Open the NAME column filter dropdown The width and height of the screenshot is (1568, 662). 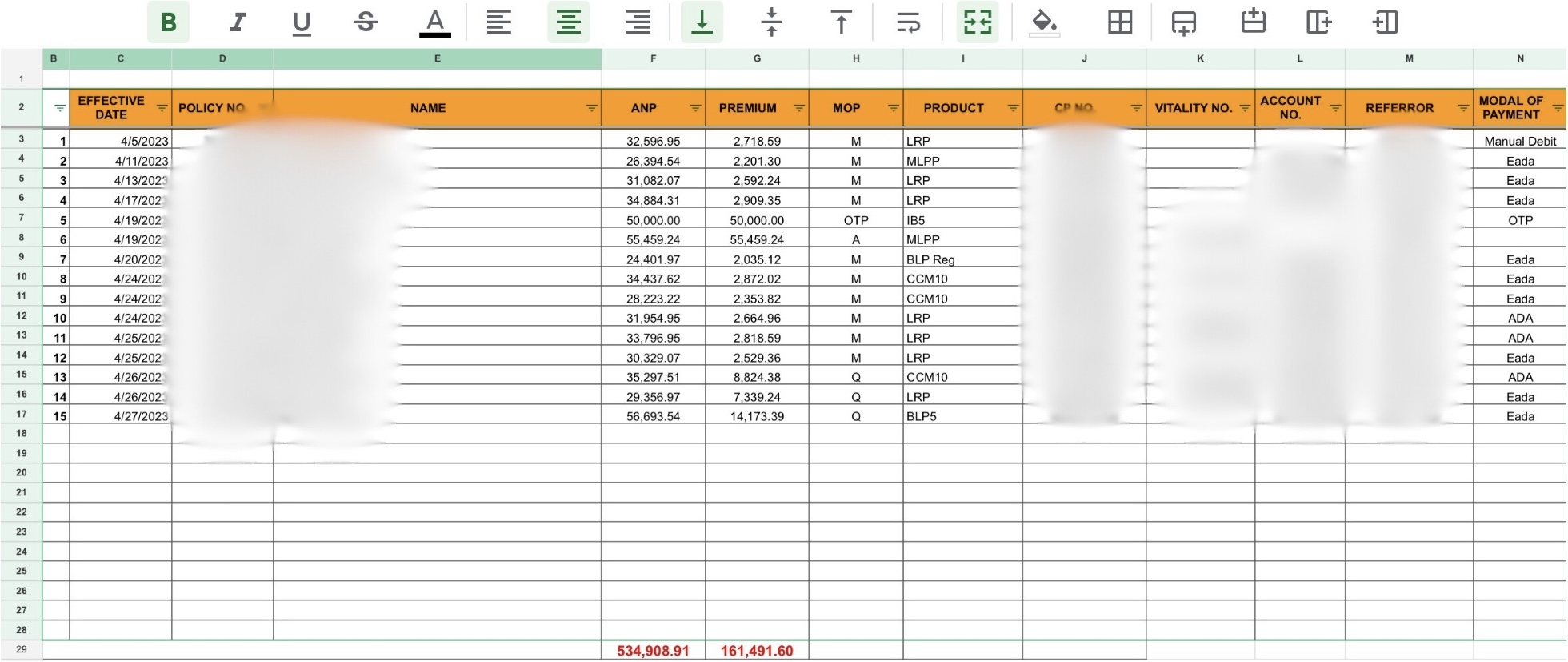(x=591, y=108)
